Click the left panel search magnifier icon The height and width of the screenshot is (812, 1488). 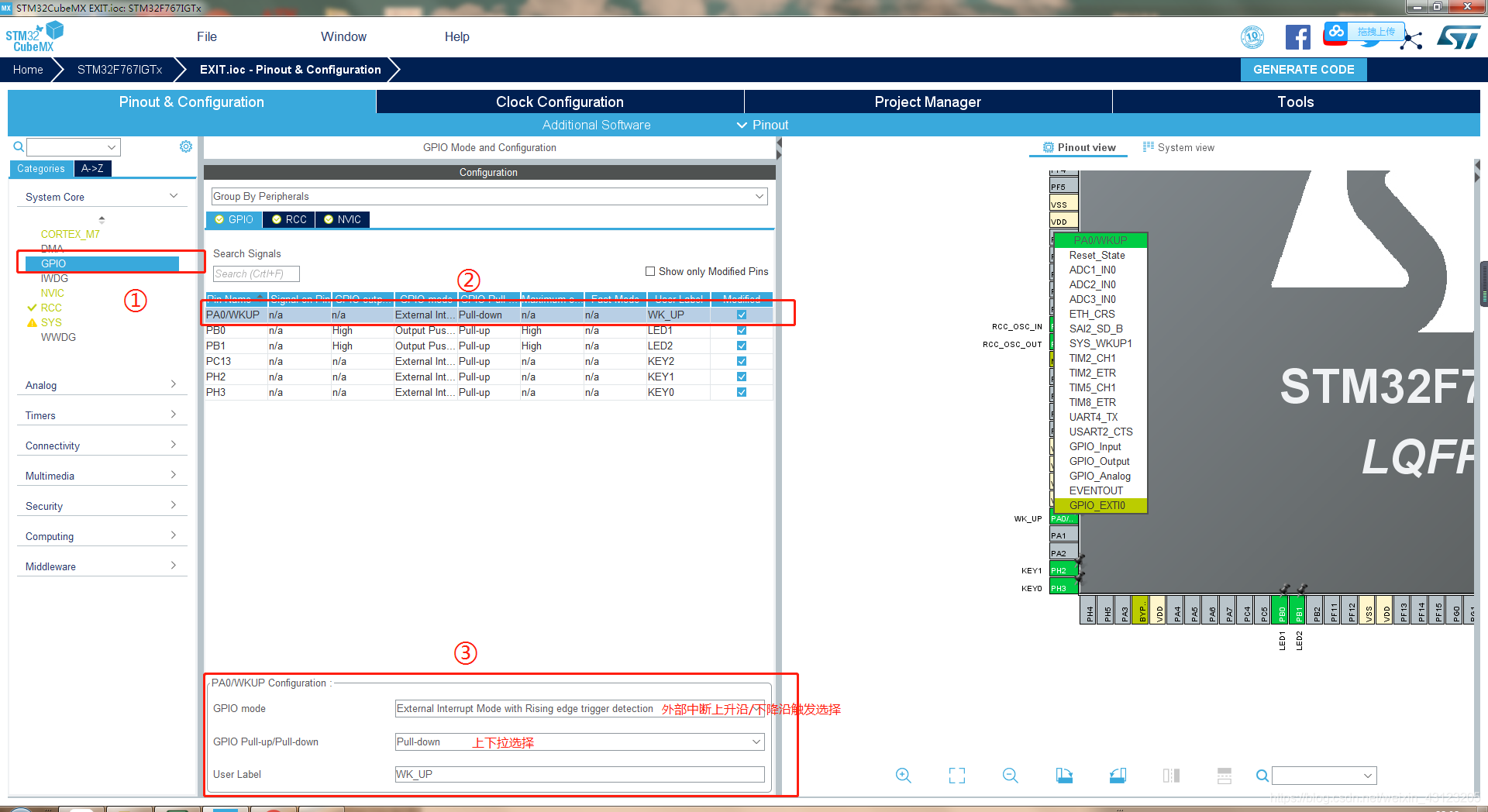coord(19,146)
